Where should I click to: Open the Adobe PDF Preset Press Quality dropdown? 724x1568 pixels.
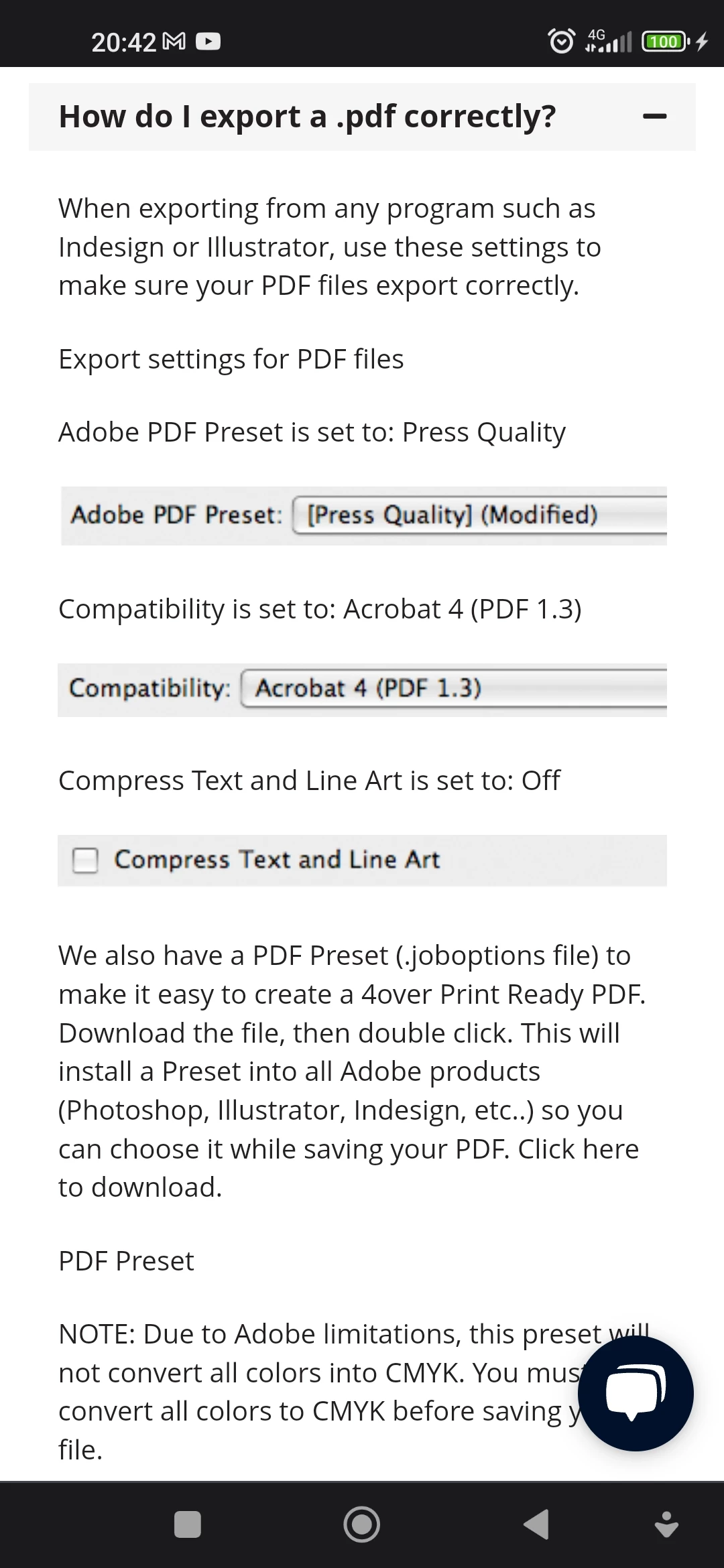(x=480, y=515)
